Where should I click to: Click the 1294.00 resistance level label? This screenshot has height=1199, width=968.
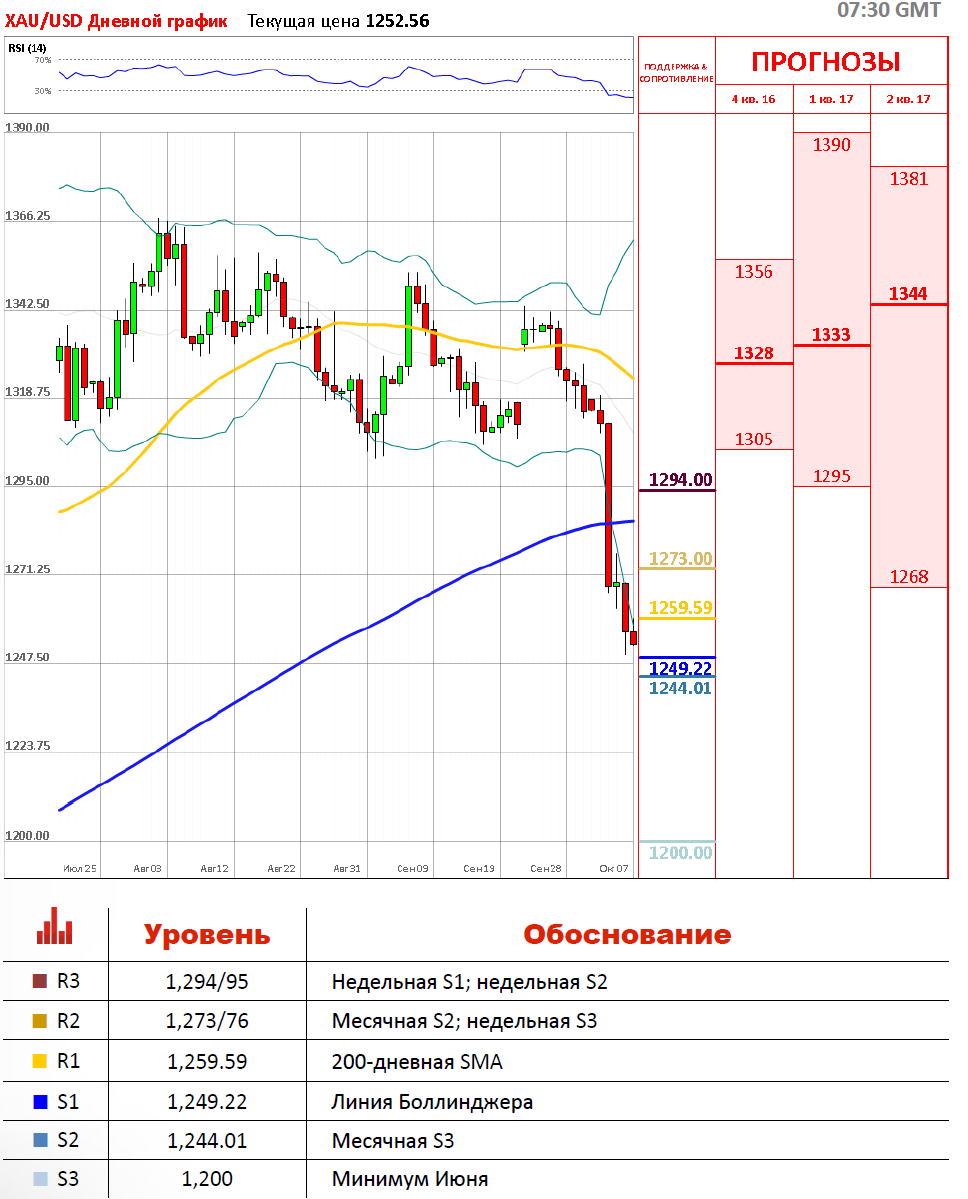click(x=680, y=479)
